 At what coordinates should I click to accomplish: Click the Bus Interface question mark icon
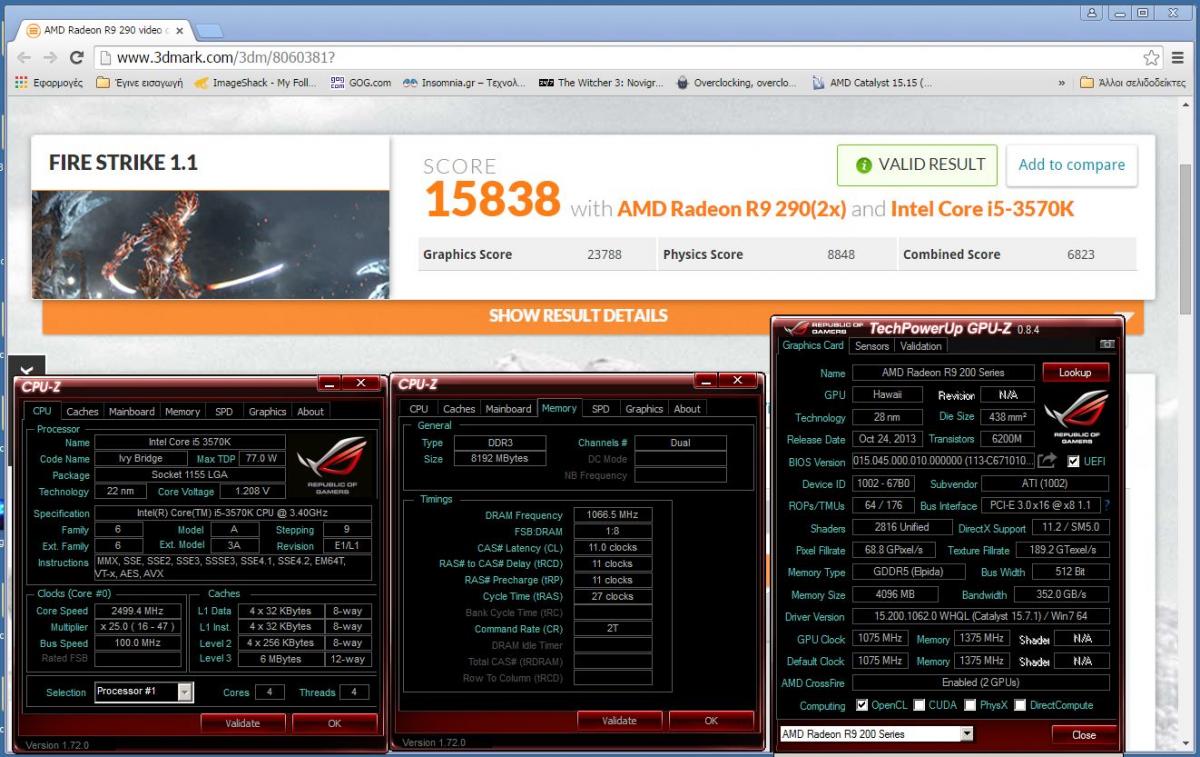click(x=1107, y=506)
